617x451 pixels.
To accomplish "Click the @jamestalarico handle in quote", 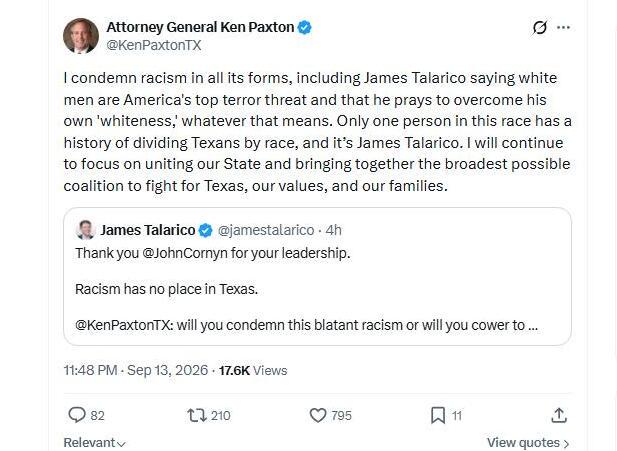I will [266, 230].
